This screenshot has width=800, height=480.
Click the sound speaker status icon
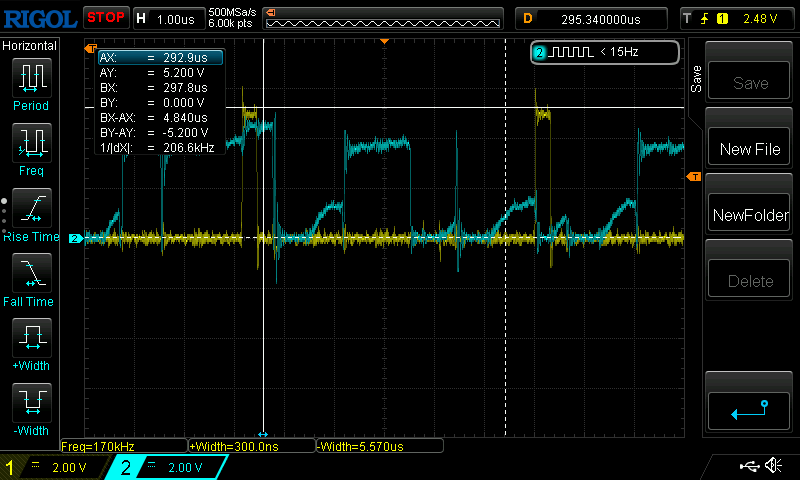(x=773, y=465)
